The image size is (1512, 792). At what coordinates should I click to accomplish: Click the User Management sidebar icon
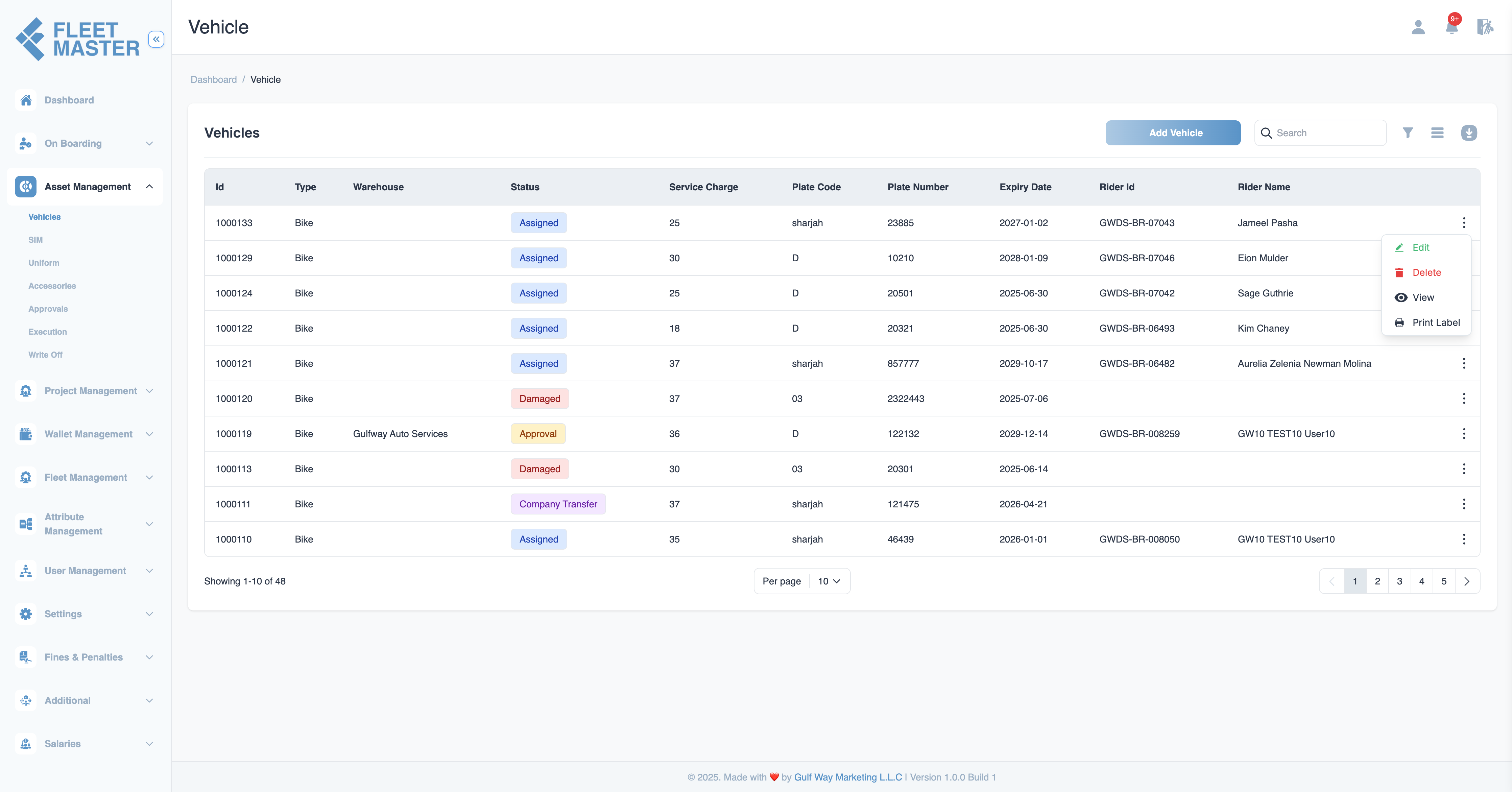click(x=26, y=571)
